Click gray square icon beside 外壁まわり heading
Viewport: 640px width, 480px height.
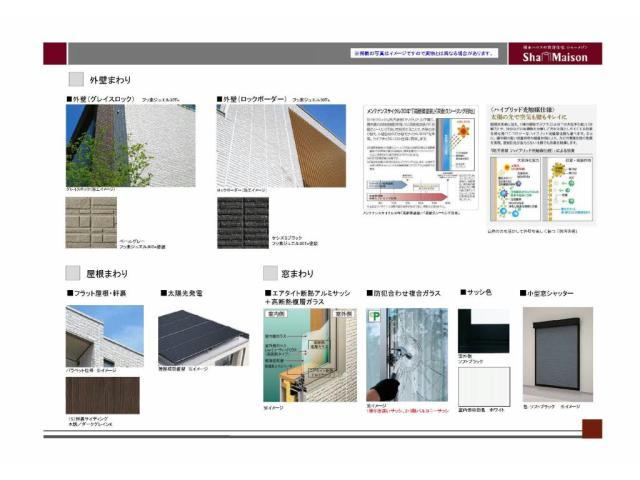click(75, 79)
